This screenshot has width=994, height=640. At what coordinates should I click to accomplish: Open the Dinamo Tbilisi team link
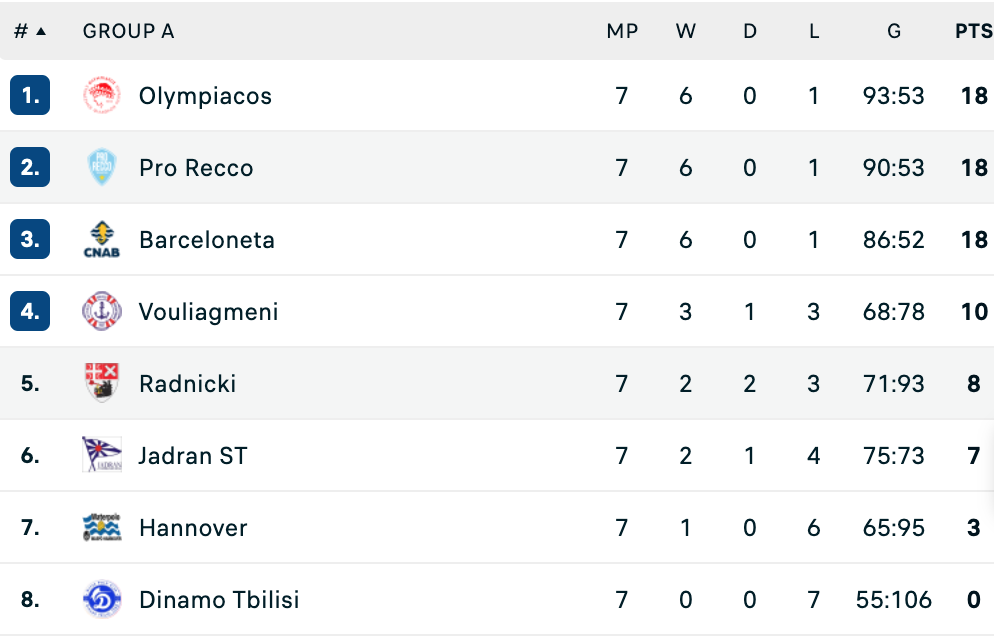(219, 599)
